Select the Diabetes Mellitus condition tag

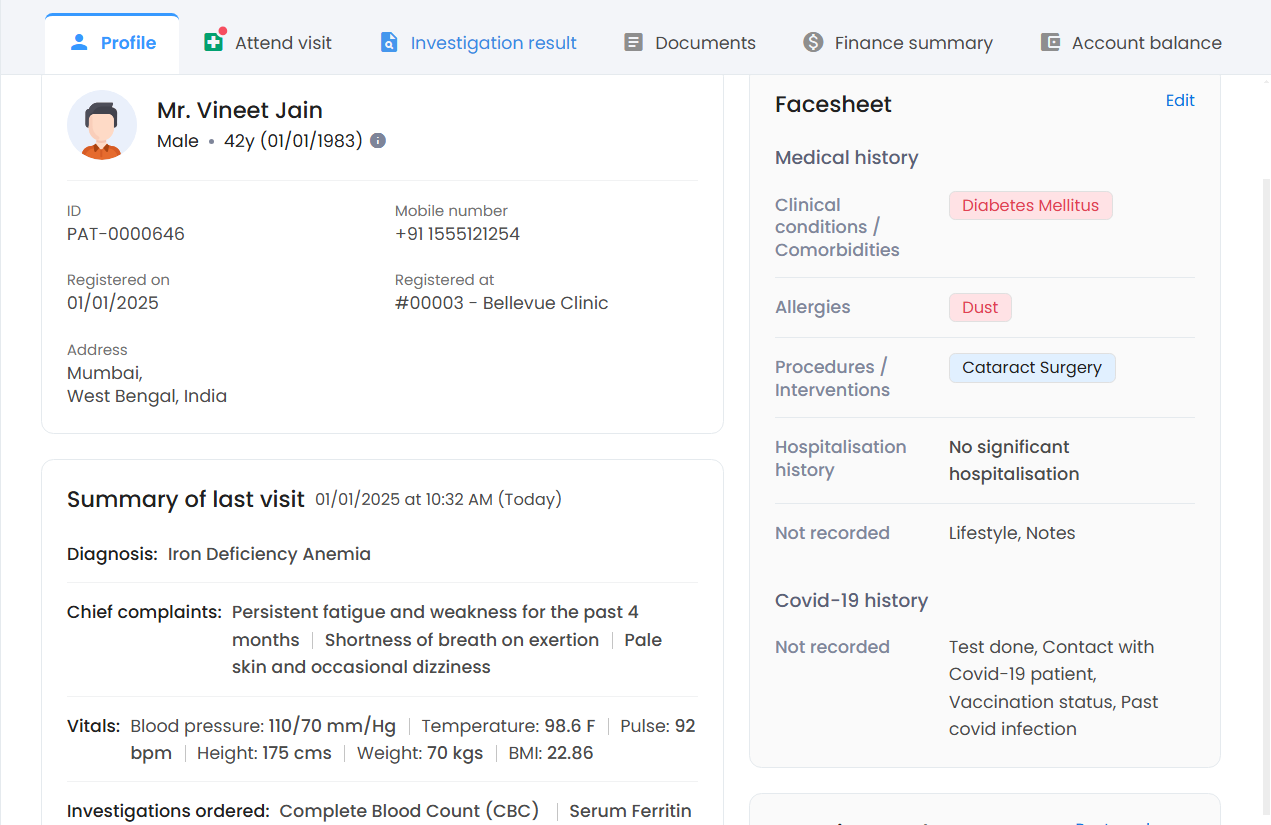tap(1030, 206)
